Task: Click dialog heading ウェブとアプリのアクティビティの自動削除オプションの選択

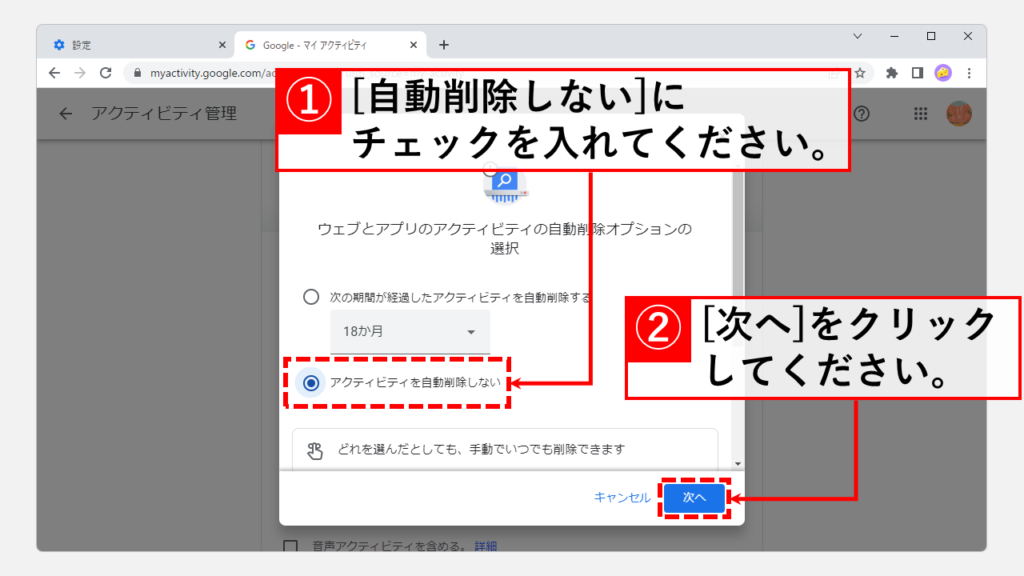Action: (x=504, y=238)
